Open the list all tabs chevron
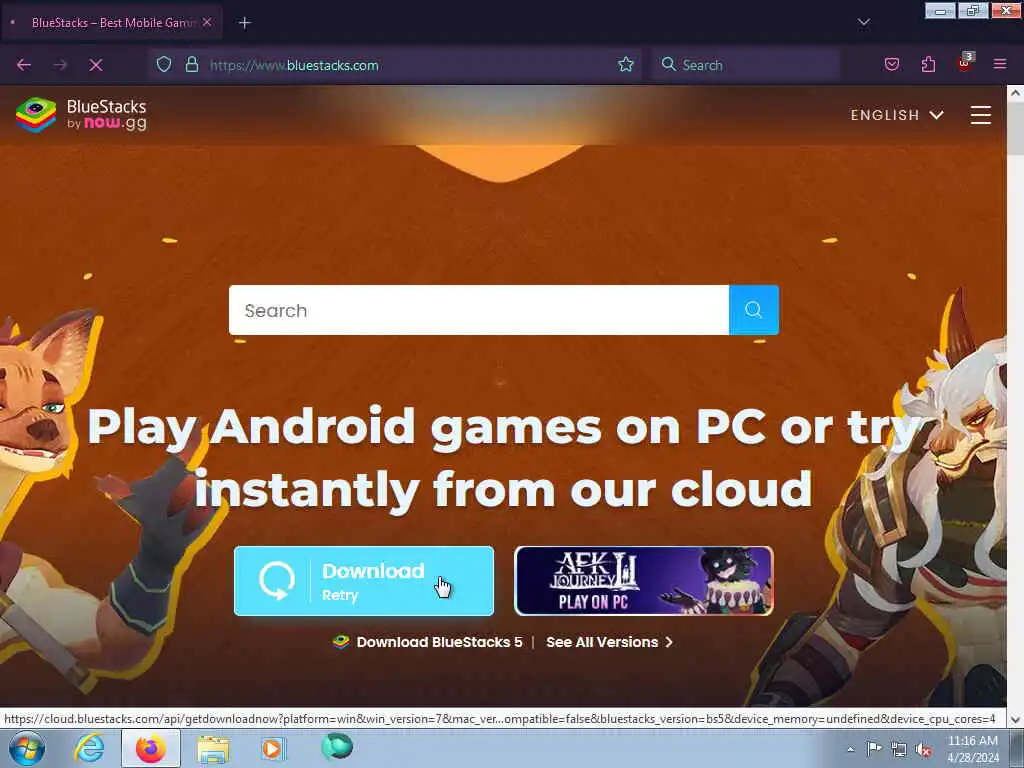Screen dimensions: 1024x768 [x=863, y=22]
